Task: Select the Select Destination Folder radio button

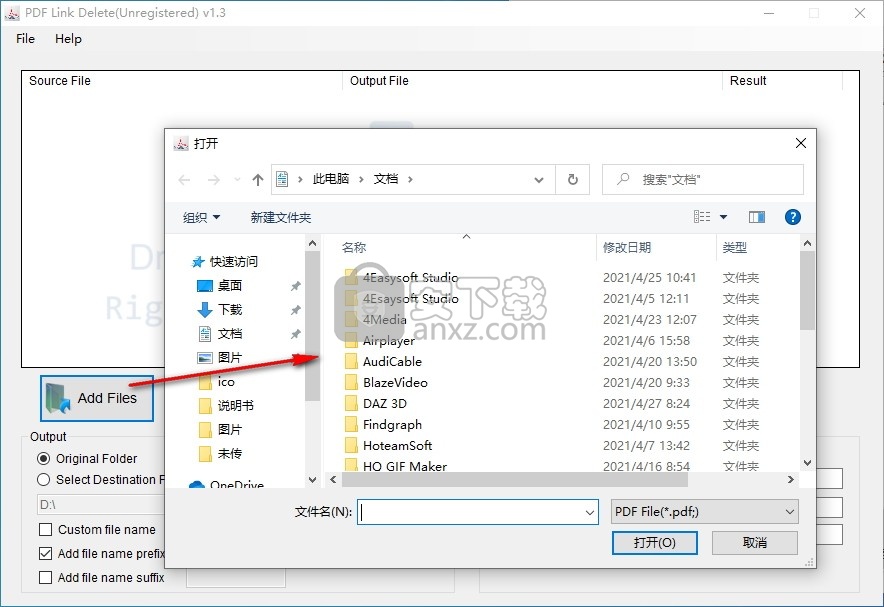Action: [x=43, y=480]
